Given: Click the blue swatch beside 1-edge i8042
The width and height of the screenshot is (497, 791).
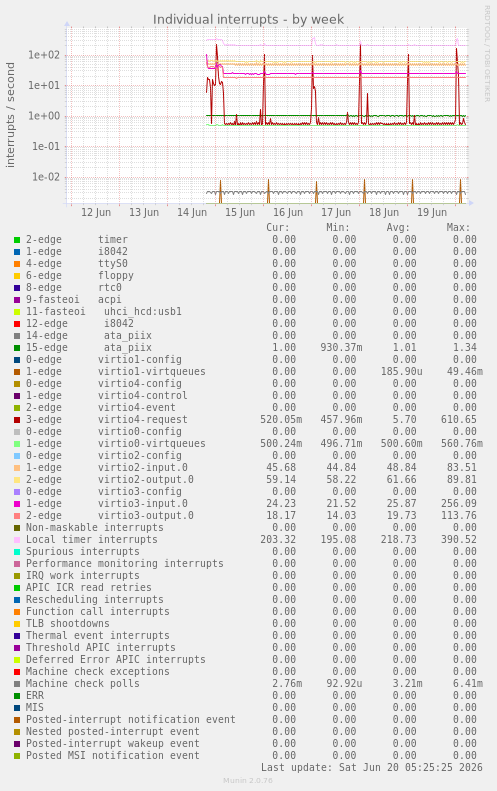Looking at the screenshot, I should [x=17, y=252].
